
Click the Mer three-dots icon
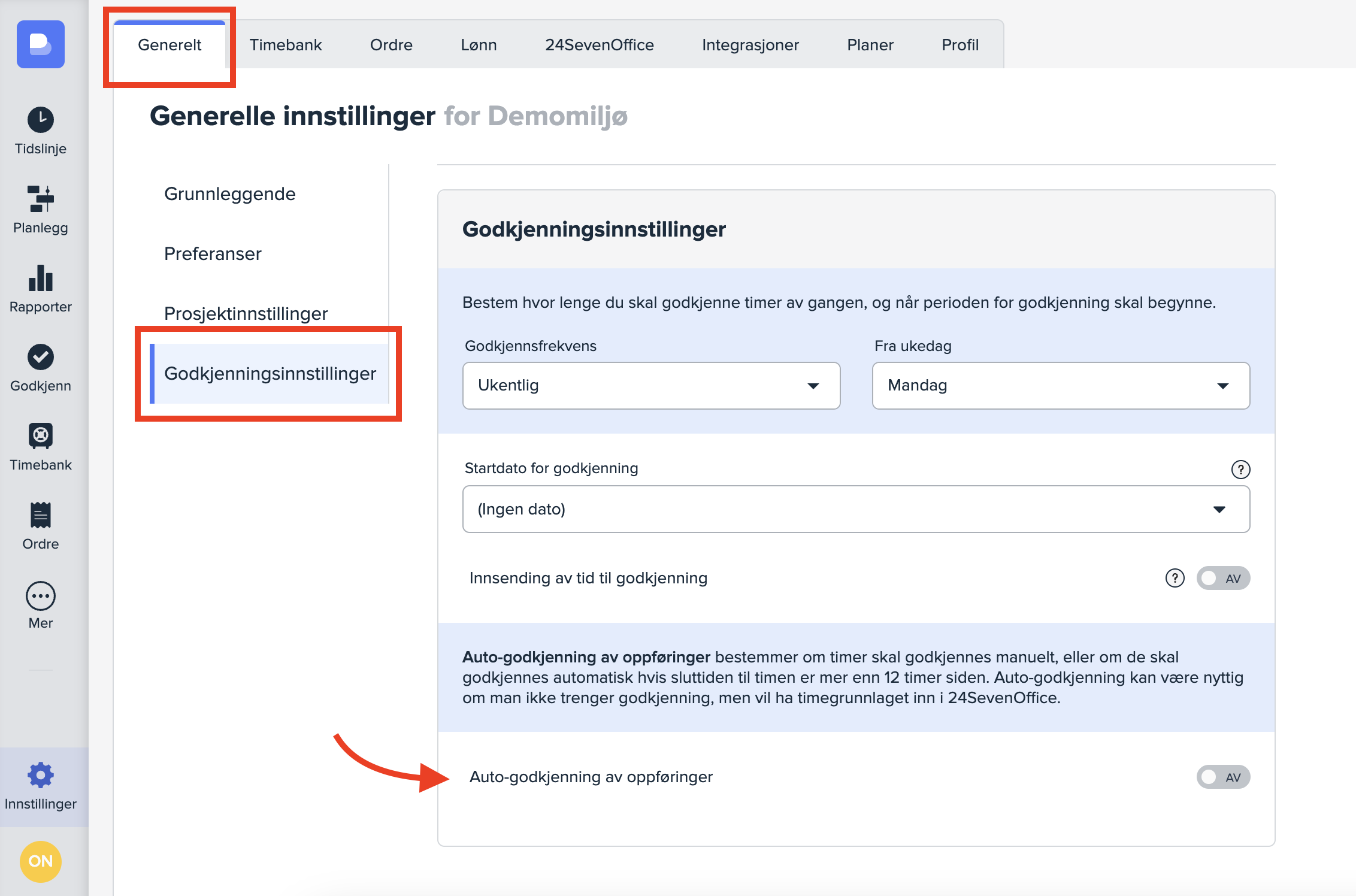40,596
